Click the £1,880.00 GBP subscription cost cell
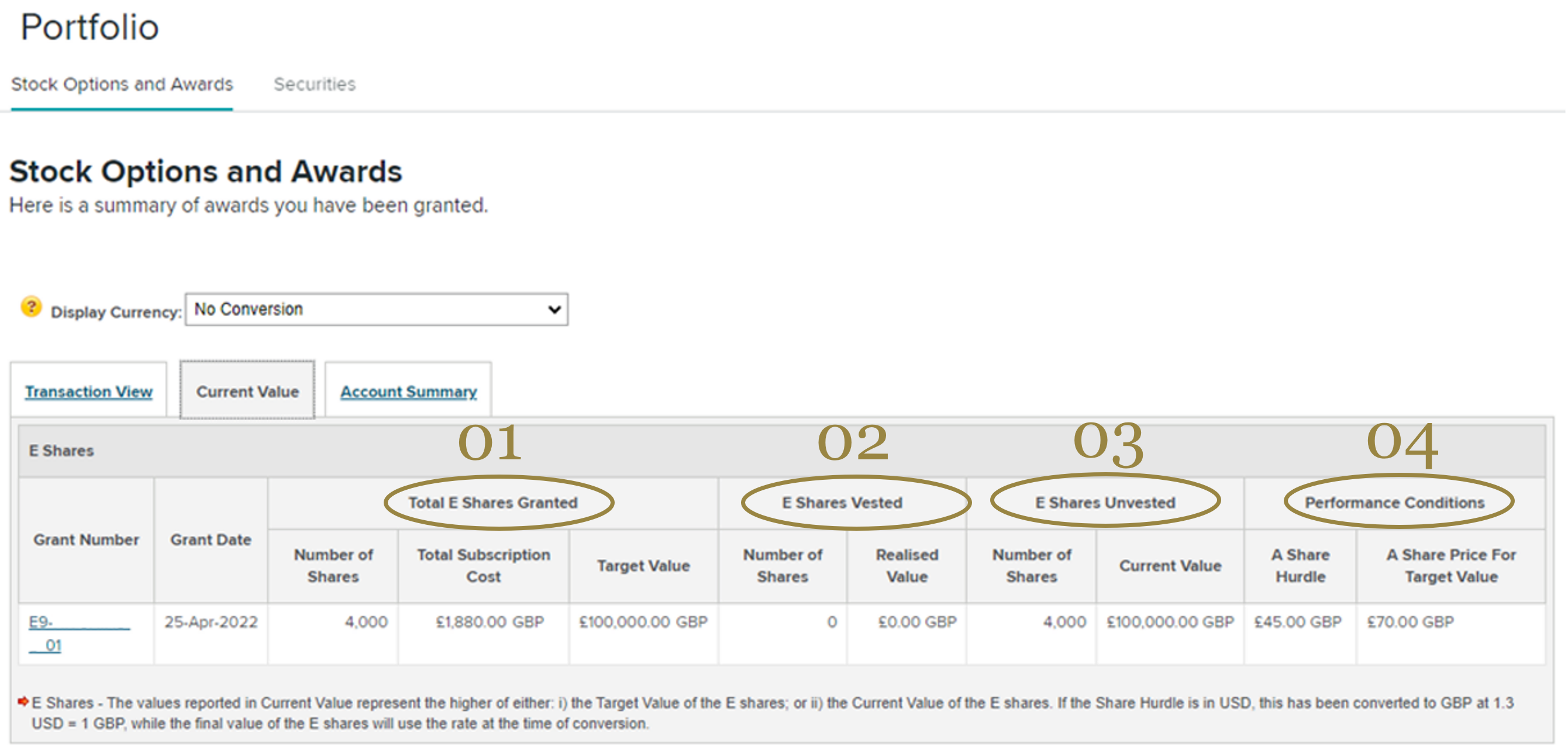The image size is (1568, 756). coord(490,622)
